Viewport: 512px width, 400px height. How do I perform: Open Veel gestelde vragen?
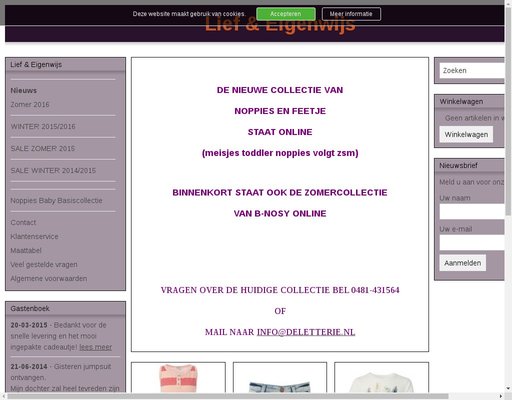tap(44, 264)
